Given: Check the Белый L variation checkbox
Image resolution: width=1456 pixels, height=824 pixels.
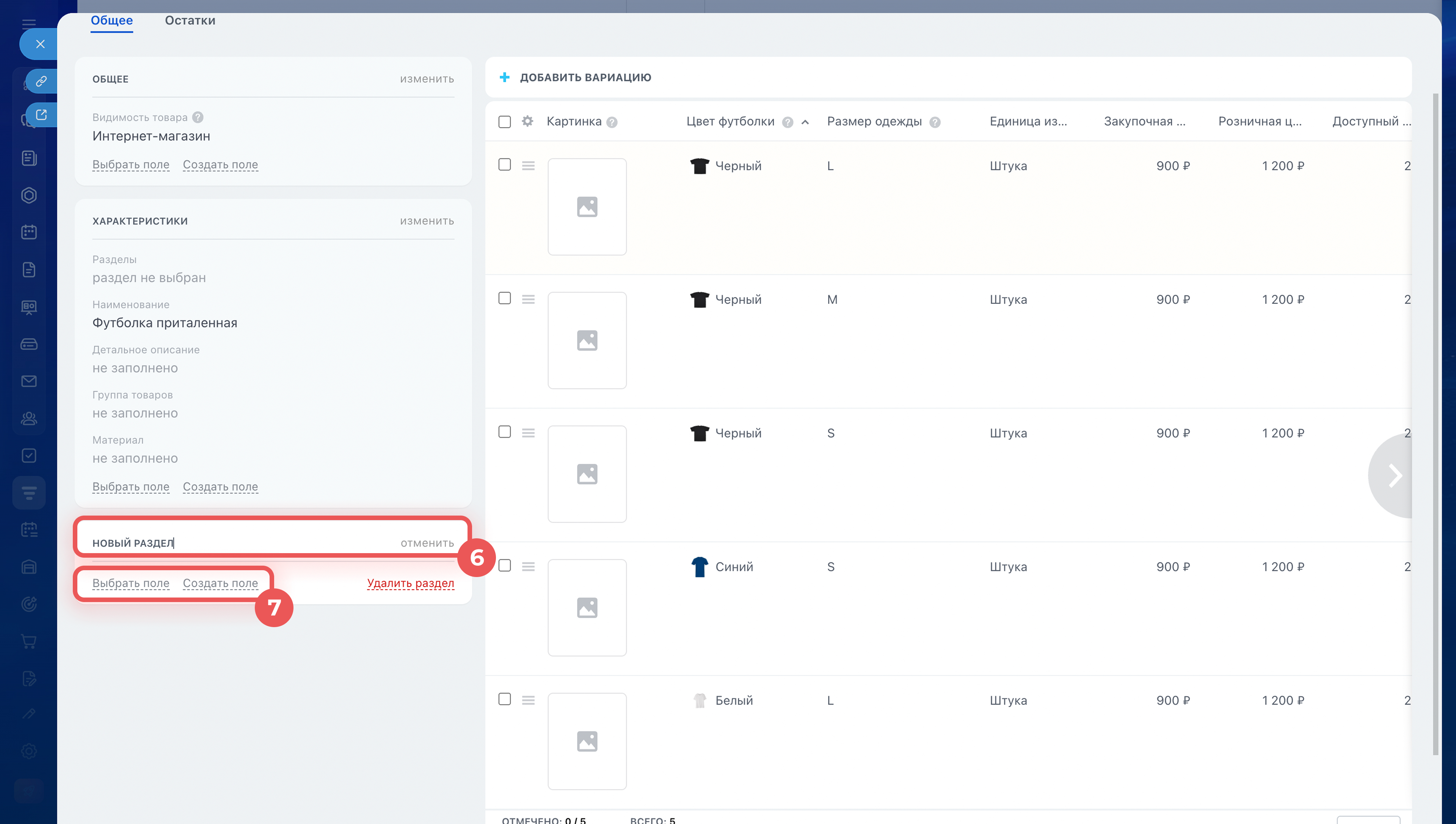Looking at the screenshot, I should (504, 699).
